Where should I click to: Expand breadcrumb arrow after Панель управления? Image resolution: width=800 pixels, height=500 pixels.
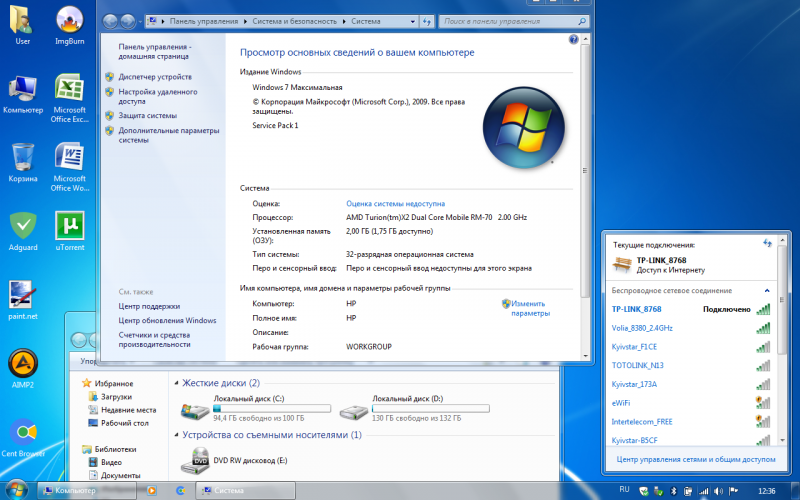point(245,21)
